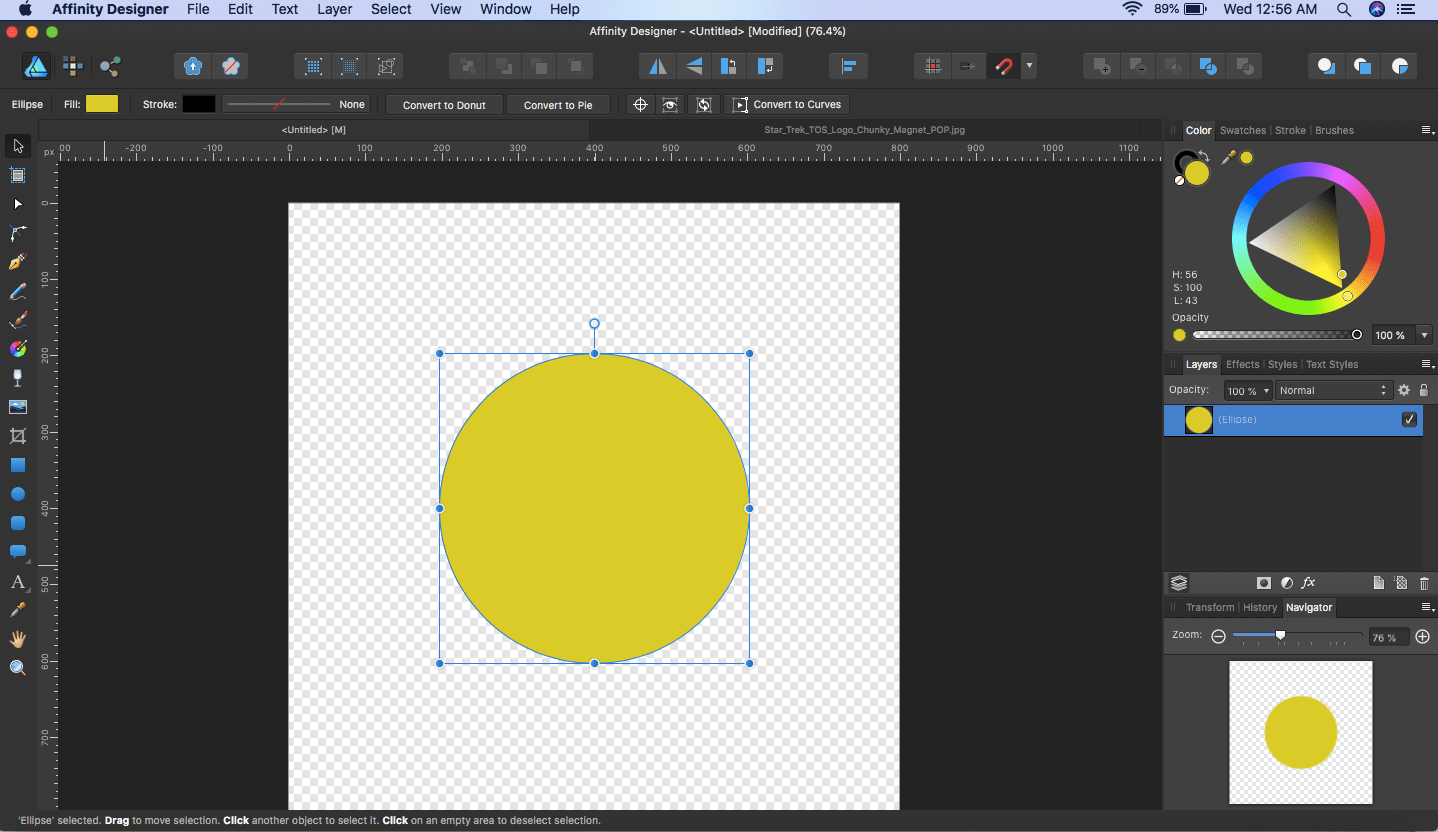The height and width of the screenshot is (832, 1438).
Task: Select the Zoom tool in toolbox
Action: [x=17, y=668]
